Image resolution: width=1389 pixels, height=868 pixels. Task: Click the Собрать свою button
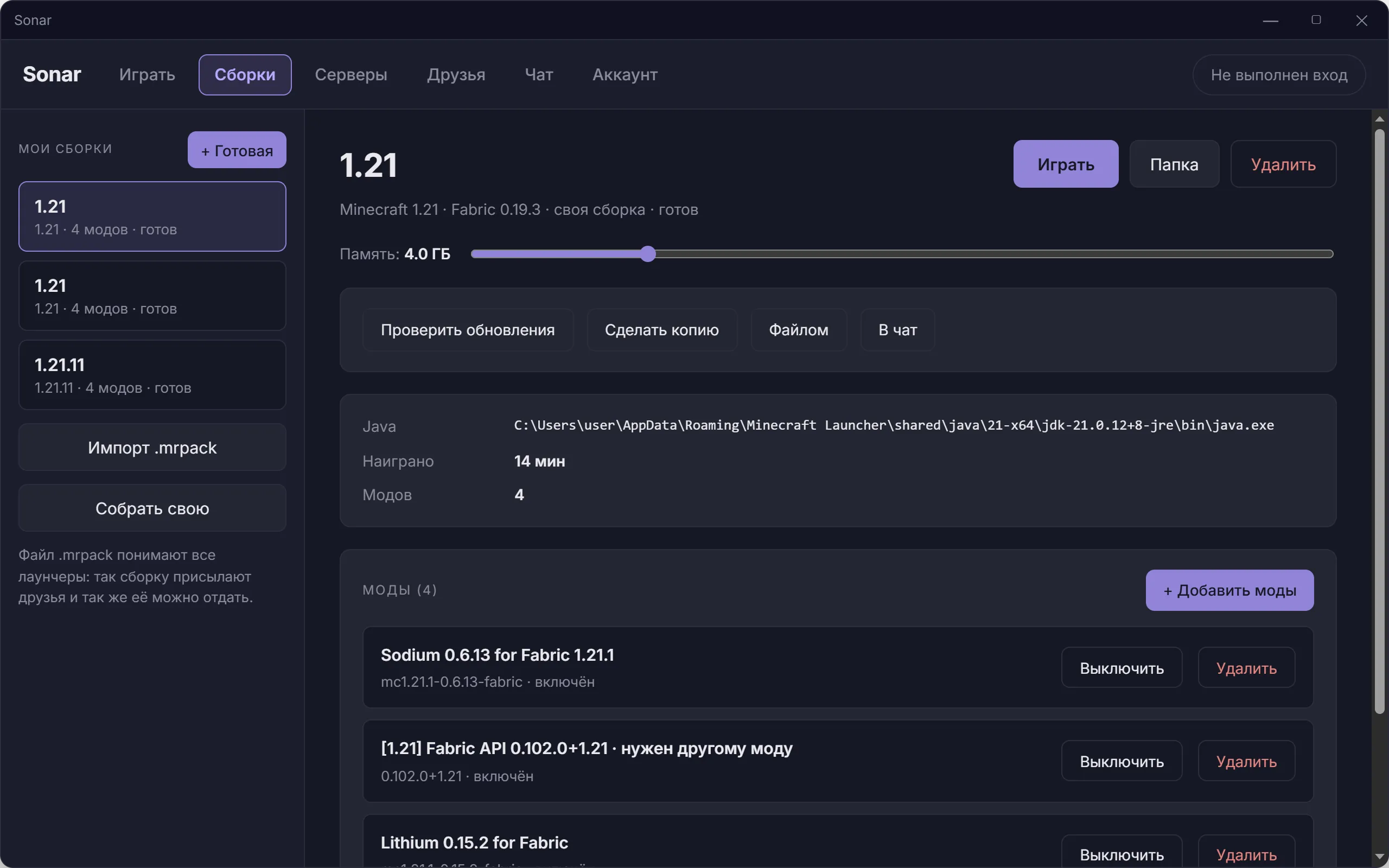[x=152, y=508]
